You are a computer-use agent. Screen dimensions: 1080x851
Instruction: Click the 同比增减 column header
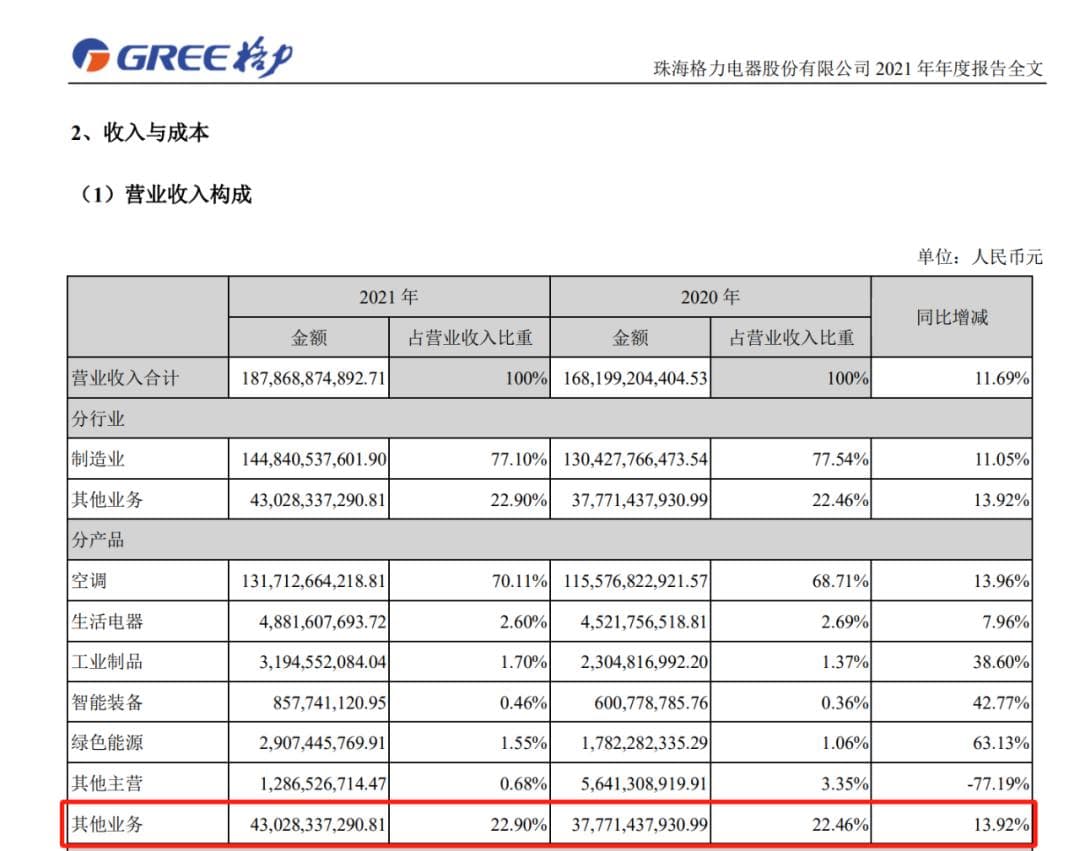tap(951, 317)
